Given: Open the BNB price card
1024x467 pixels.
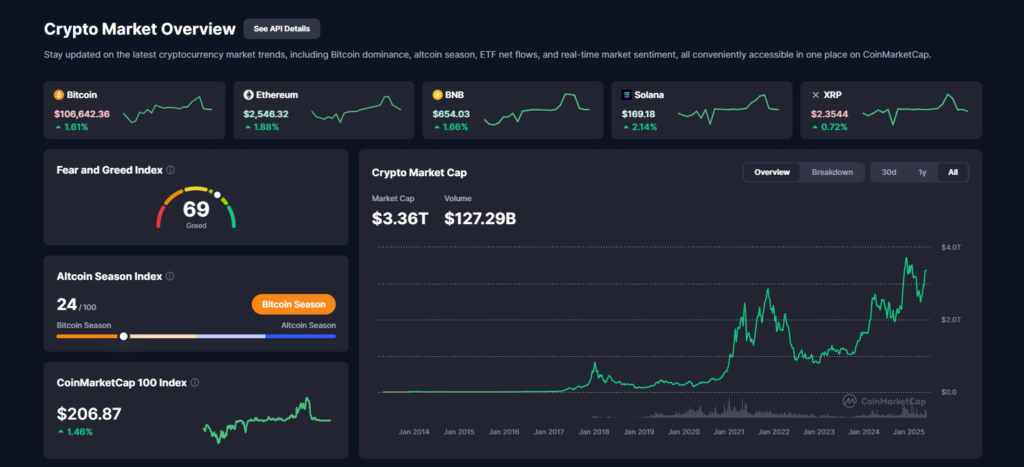Looking at the screenshot, I should click(x=513, y=110).
